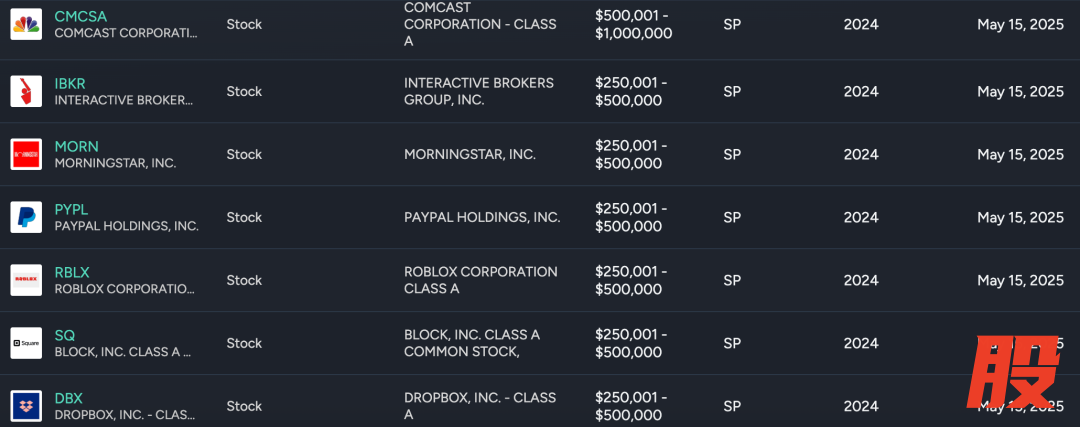Click the Interactive Brokers May 15, 2025 date
This screenshot has height=427, width=1080.
coord(1020,91)
